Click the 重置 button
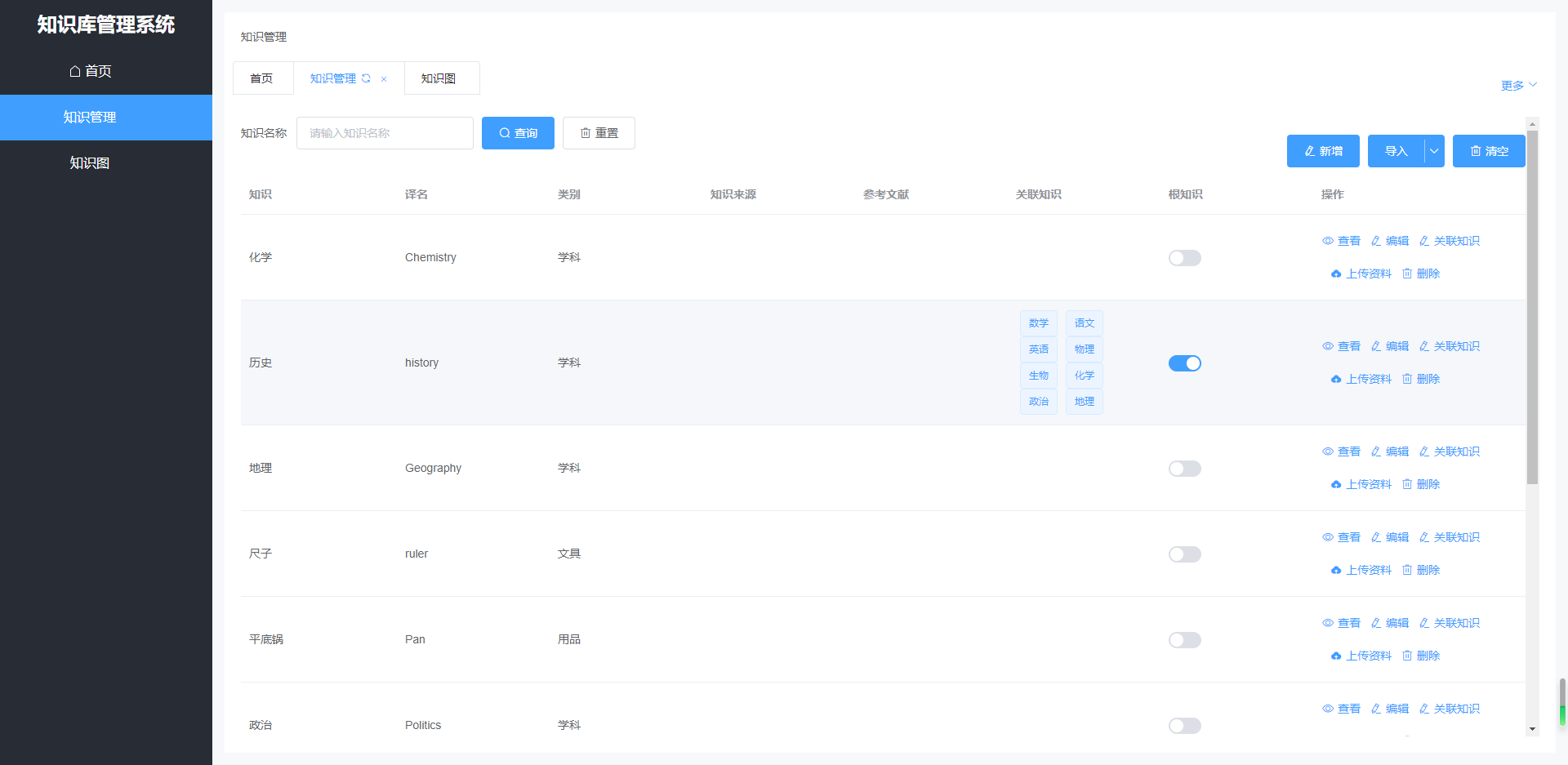The height and width of the screenshot is (765, 1568). [599, 133]
